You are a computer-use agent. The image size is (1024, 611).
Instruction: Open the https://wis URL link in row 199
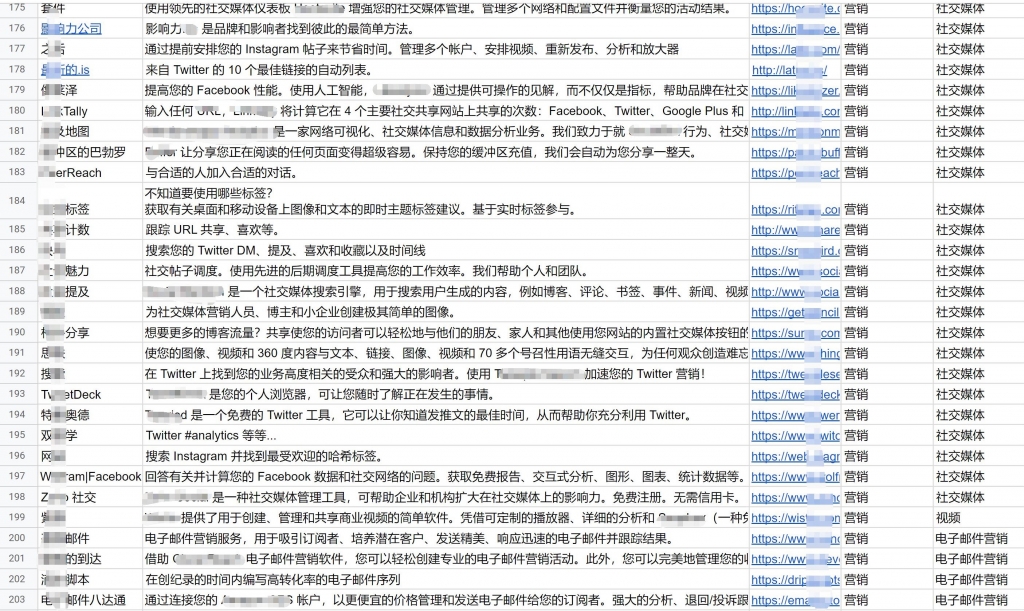pyautogui.click(x=795, y=518)
